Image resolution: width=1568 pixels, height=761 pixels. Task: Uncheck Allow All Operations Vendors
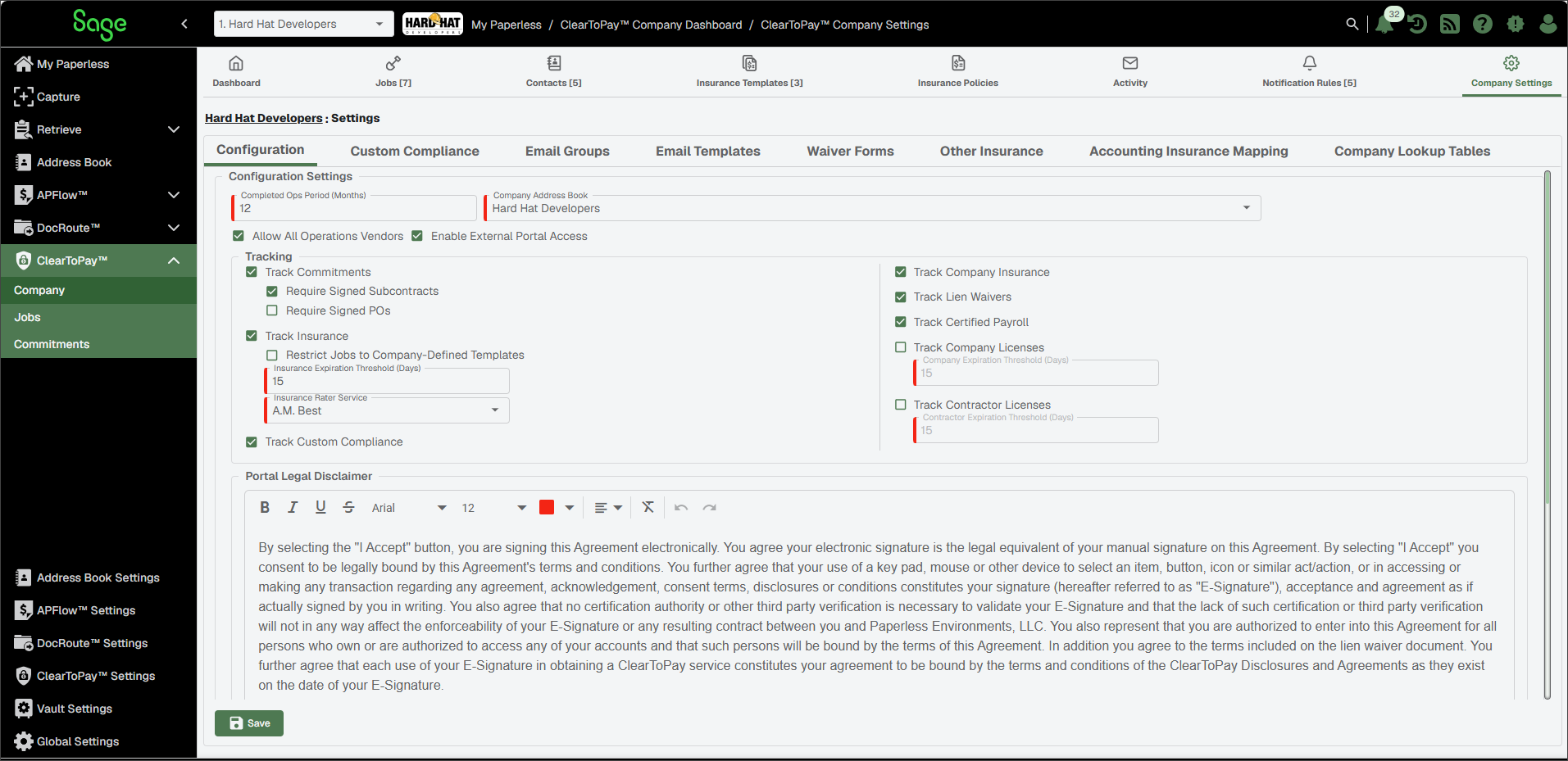[x=239, y=236]
